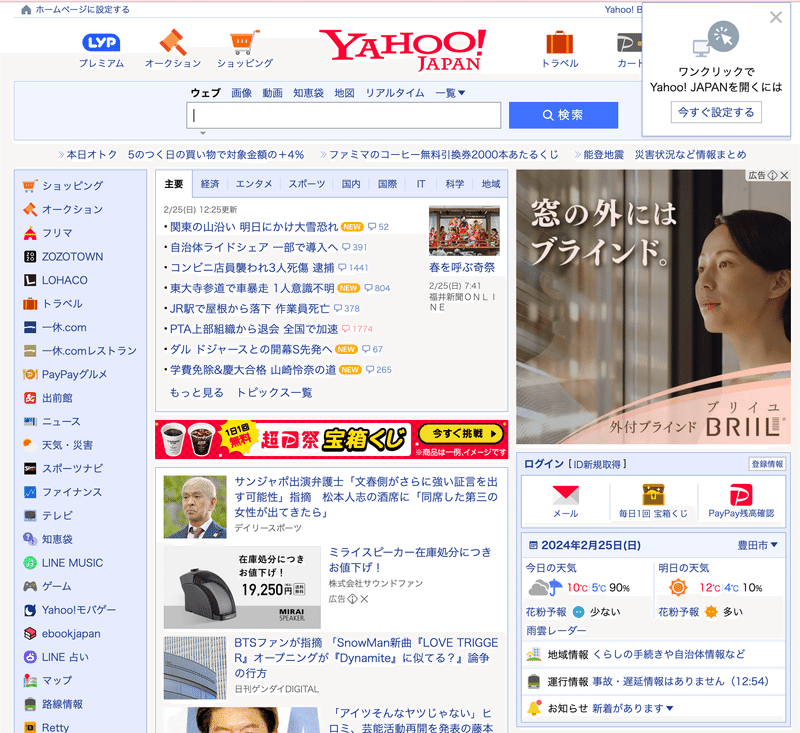Open the Travel suitcase icon in header
The image size is (800, 733).
[x=560, y=43]
